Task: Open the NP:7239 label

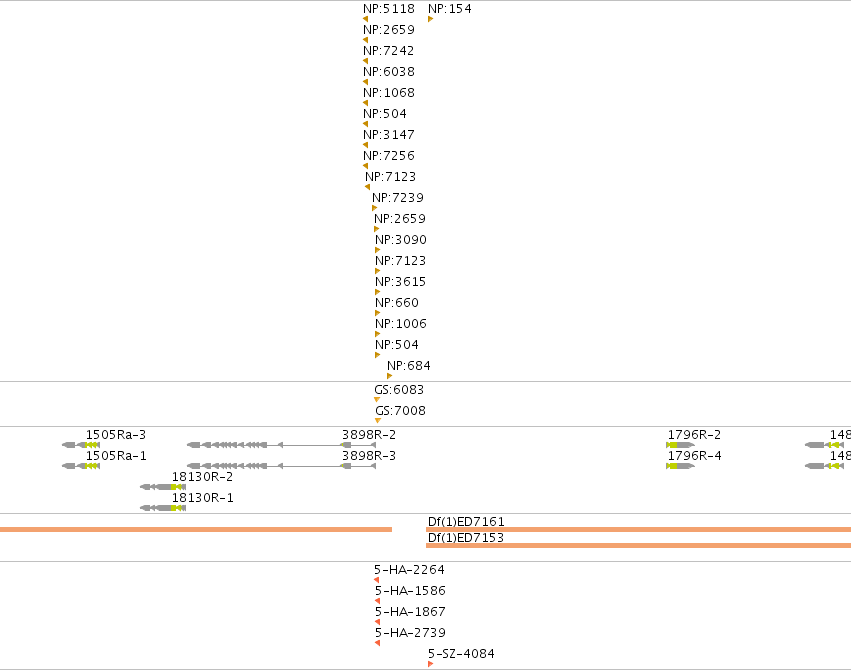Action: (398, 198)
